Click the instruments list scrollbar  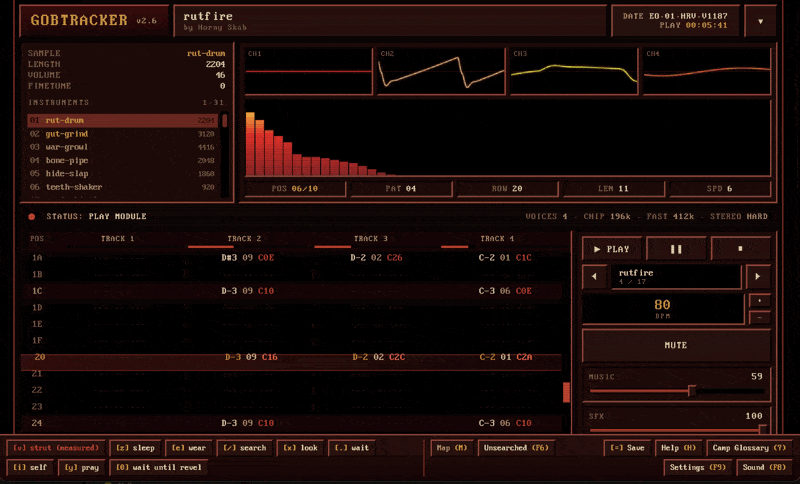224,155
